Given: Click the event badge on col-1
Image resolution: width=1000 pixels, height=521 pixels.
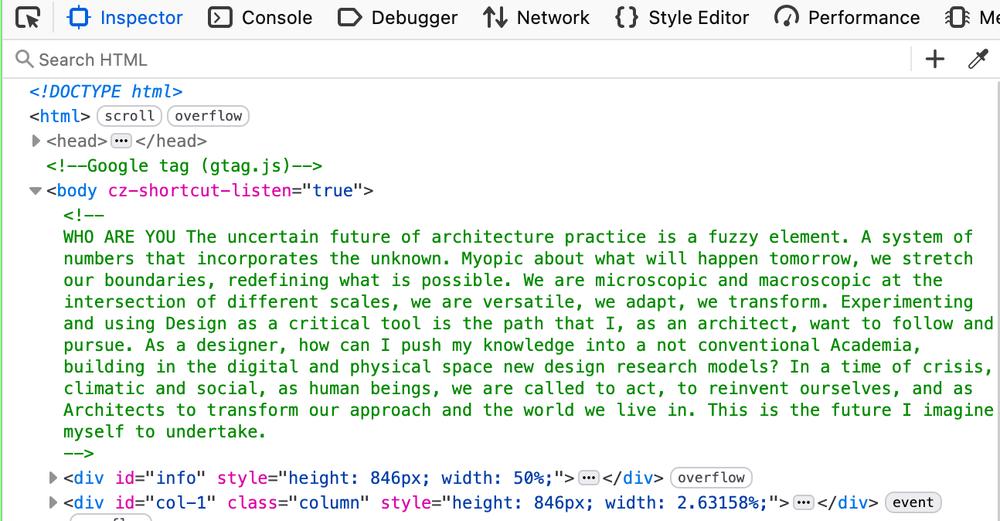Looking at the screenshot, I should pos(913,503).
